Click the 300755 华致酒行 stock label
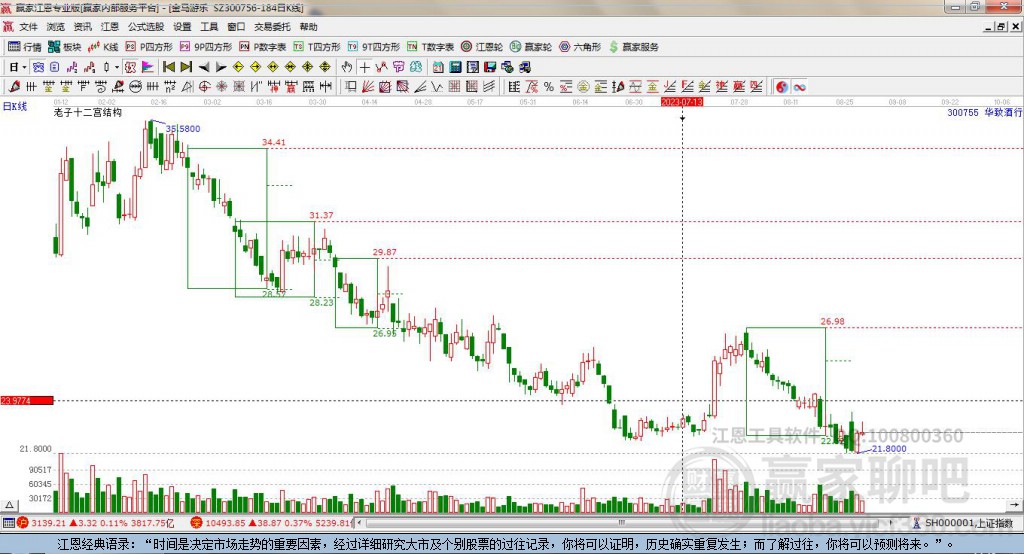The width and height of the screenshot is (1024, 554). point(985,112)
